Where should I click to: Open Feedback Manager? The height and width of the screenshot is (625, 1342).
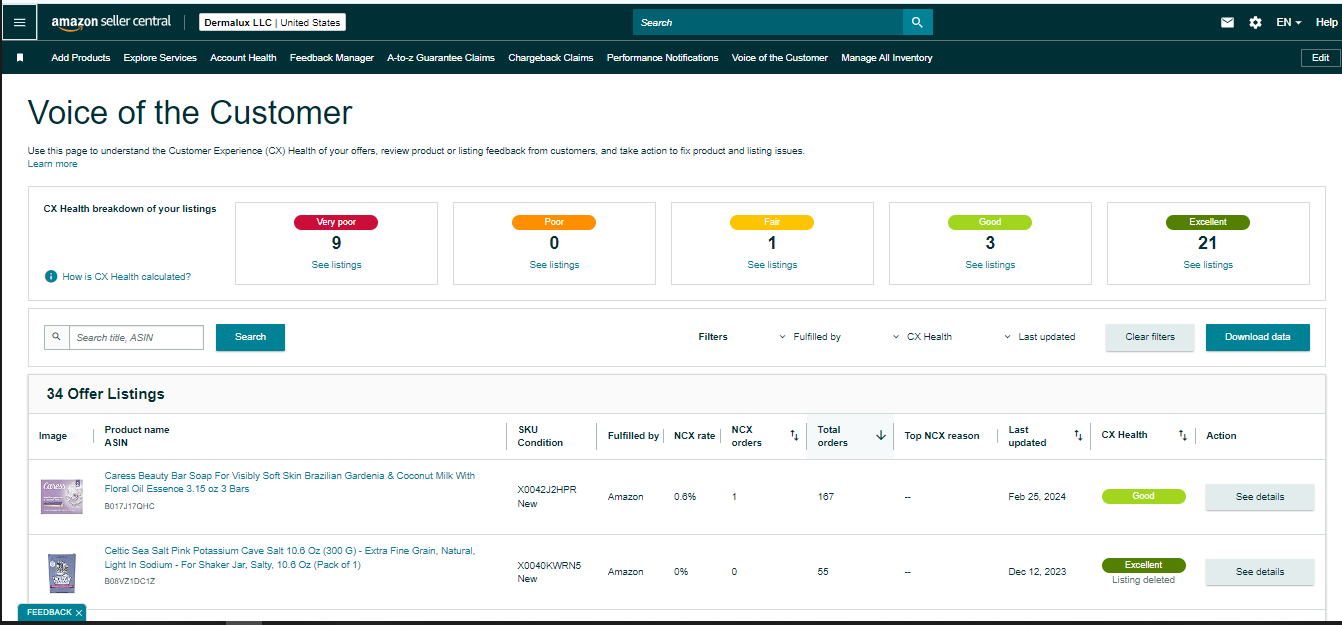tap(332, 58)
